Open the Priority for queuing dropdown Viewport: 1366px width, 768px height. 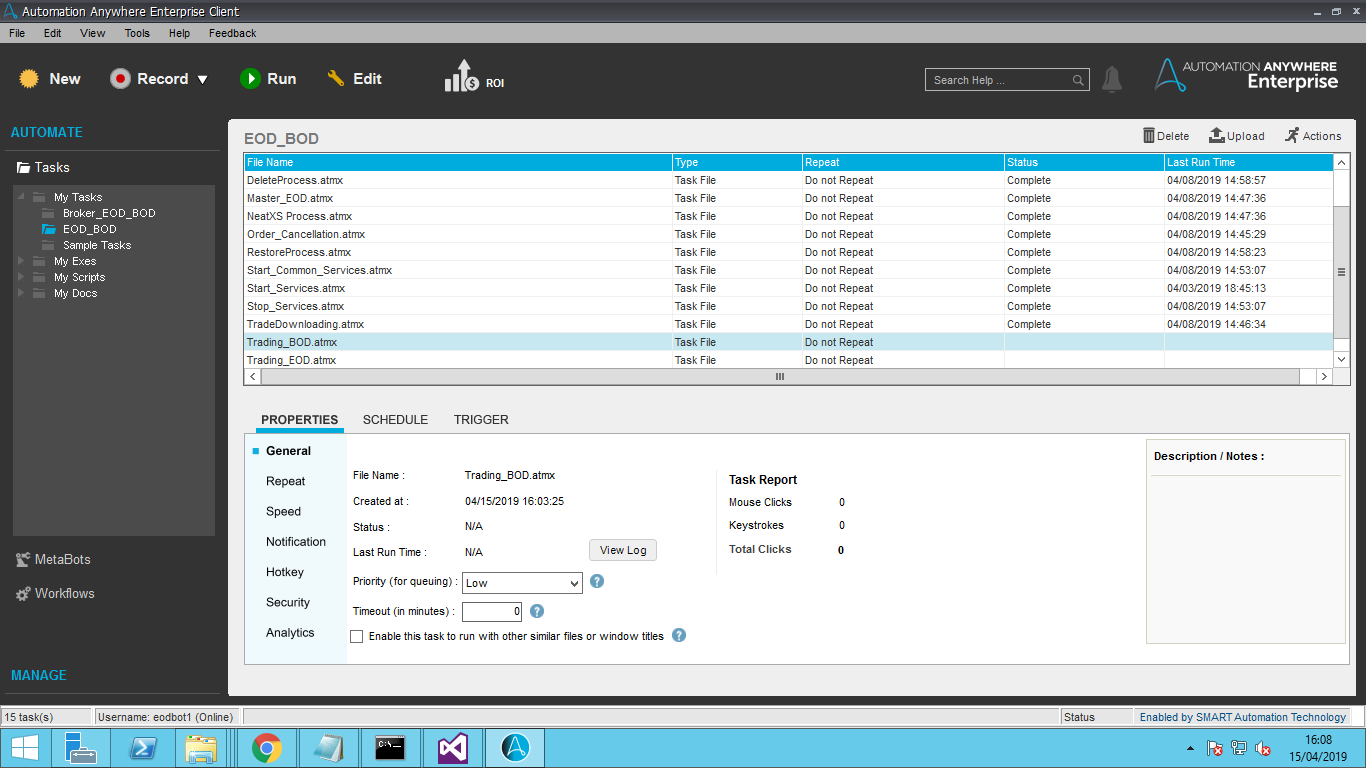522,583
